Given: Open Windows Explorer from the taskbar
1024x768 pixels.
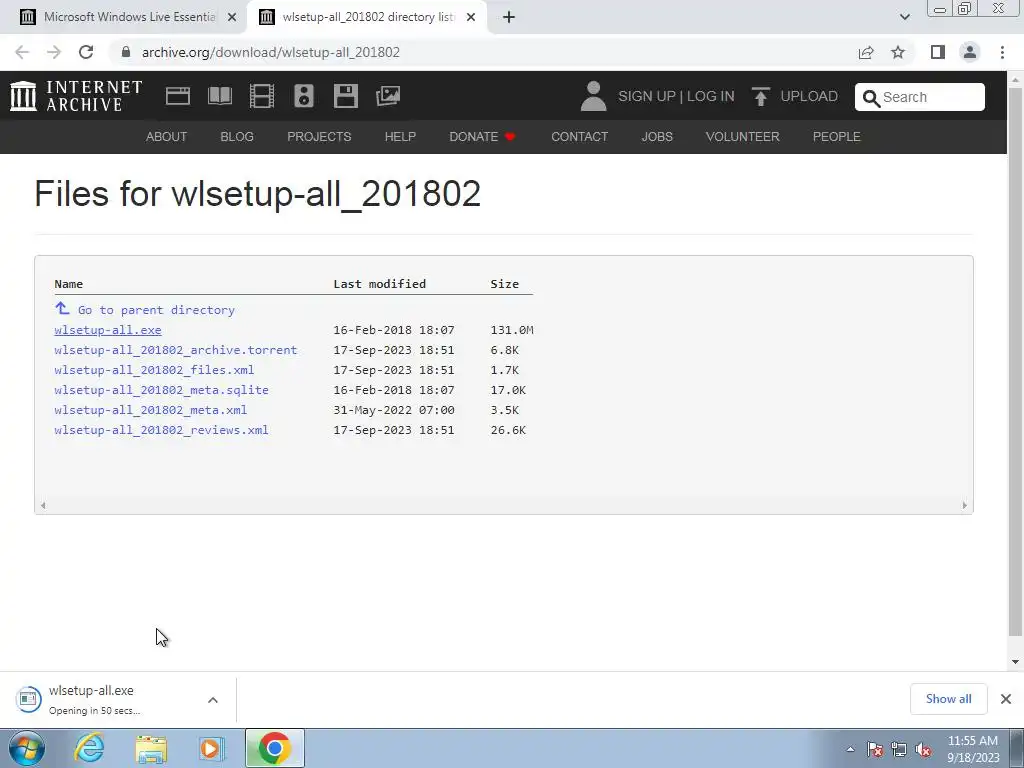Looking at the screenshot, I should point(151,748).
